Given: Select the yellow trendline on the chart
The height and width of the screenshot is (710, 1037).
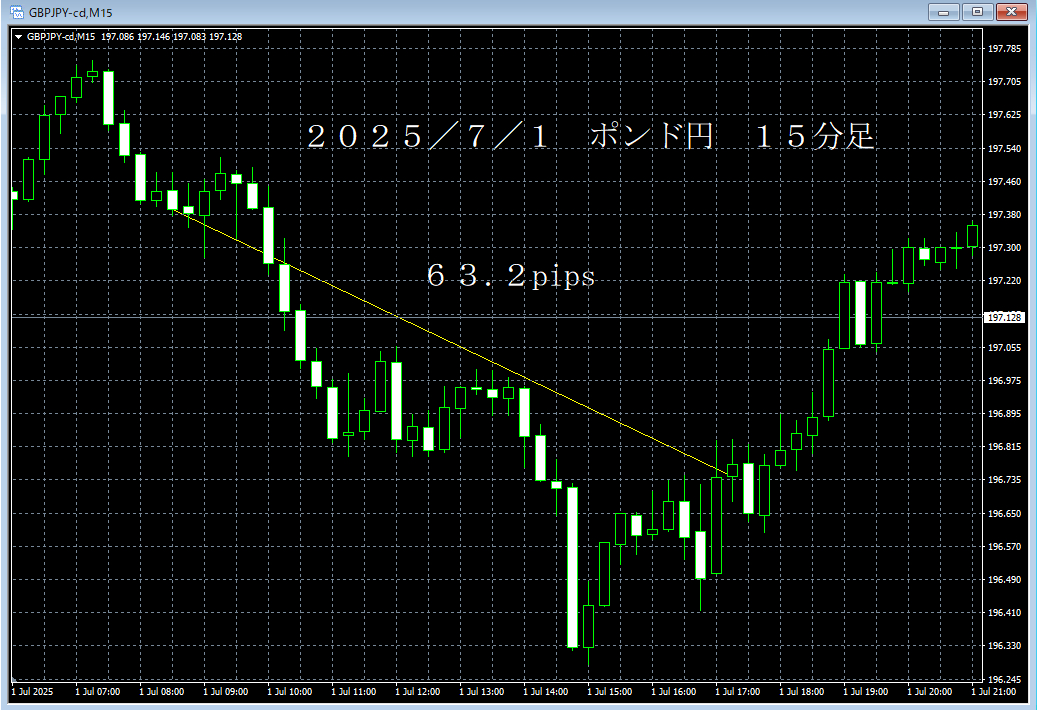Looking at the screenshot, I should (x=450, y=345).
